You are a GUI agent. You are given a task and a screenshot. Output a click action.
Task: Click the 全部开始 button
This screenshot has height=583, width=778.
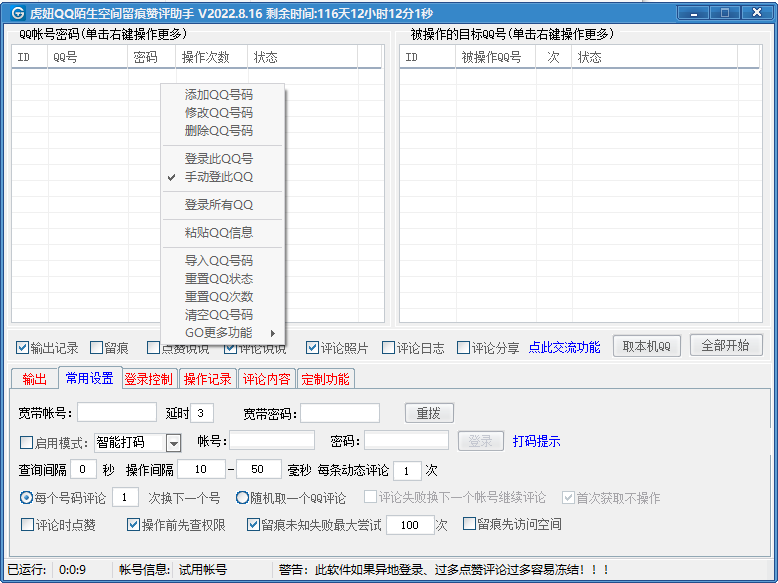[x=725, y=345]
